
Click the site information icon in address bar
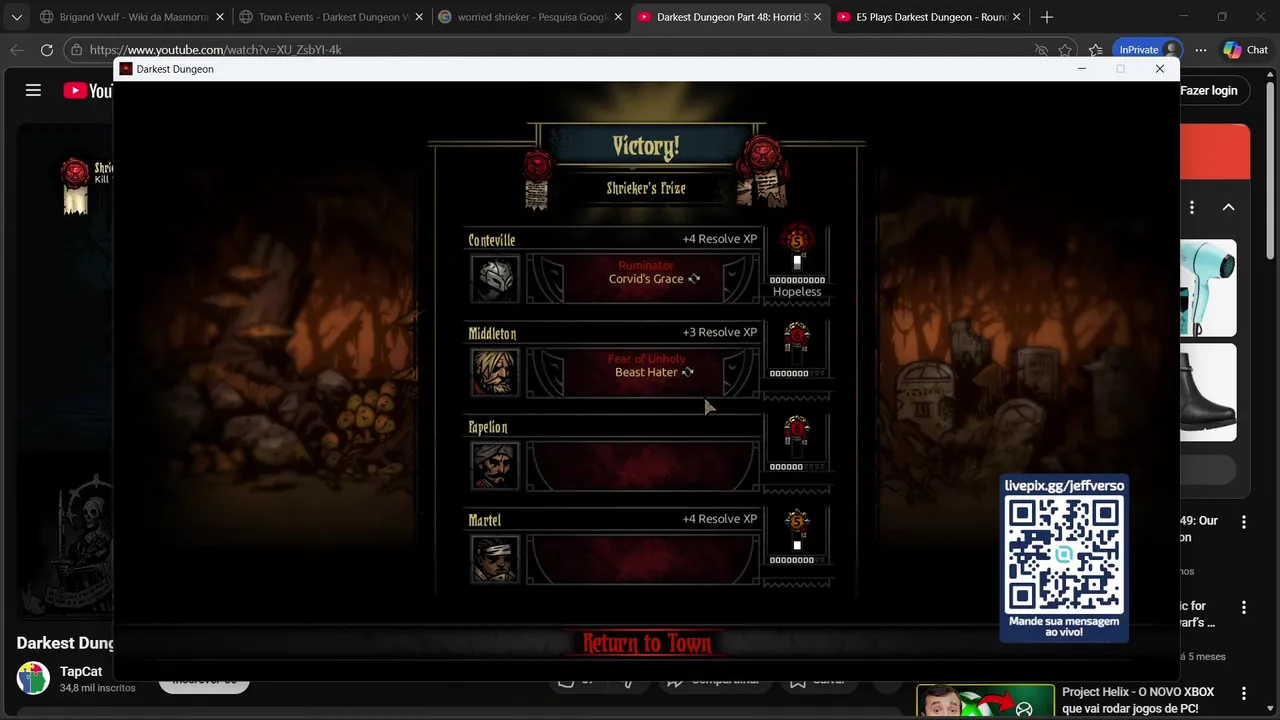coord(77,50)
